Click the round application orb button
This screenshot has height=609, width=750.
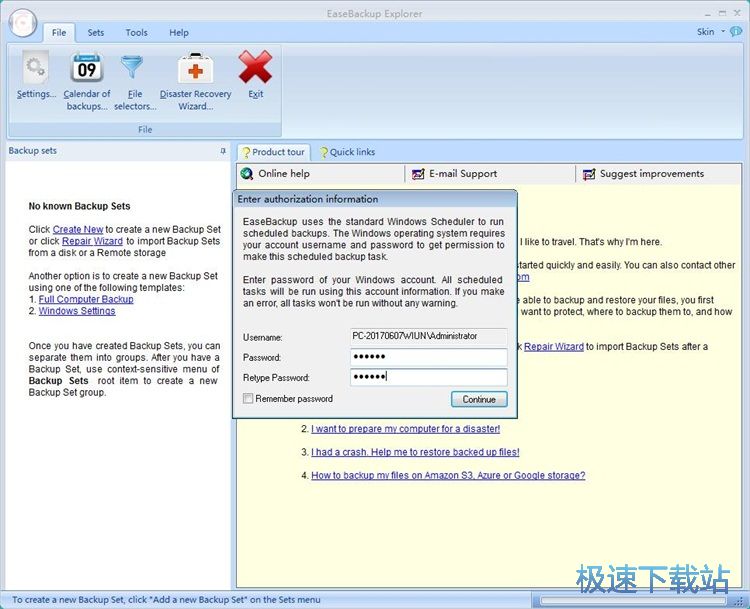[x=22, y=22]
